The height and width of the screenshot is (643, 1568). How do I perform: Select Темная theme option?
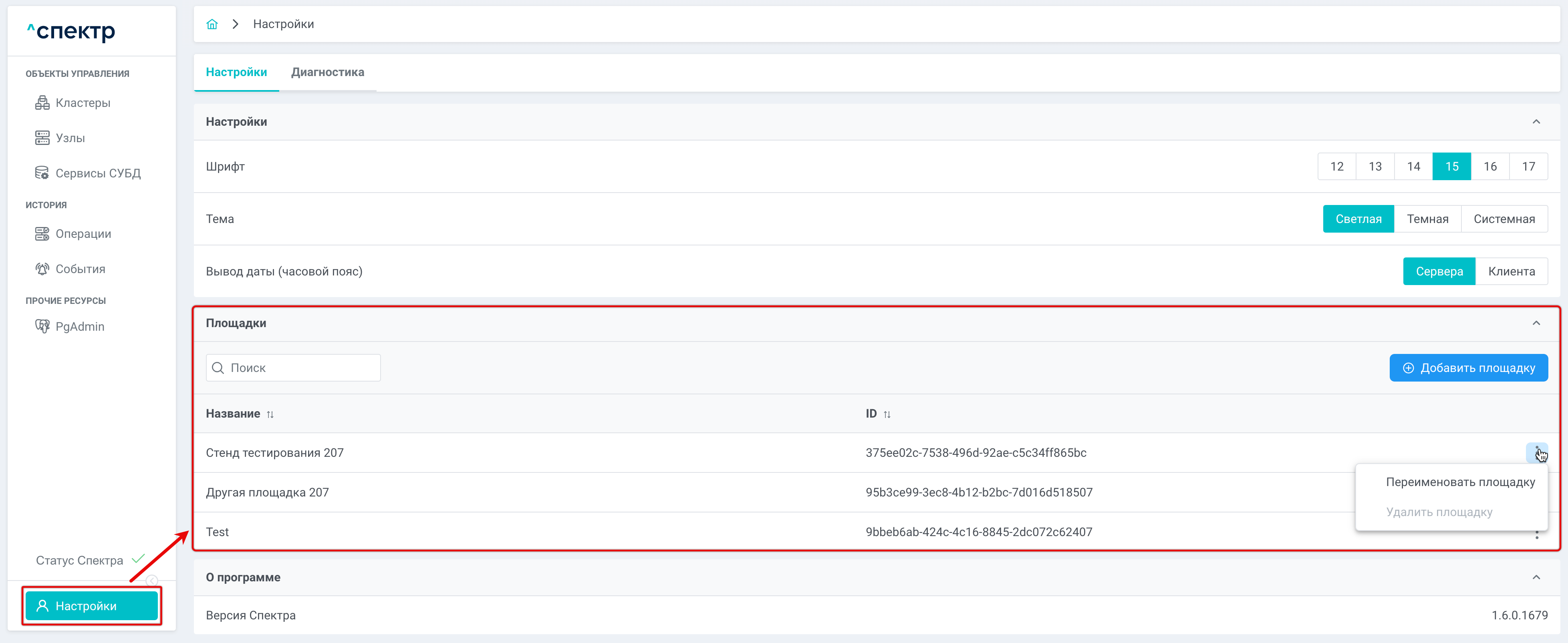(1427, 219)
